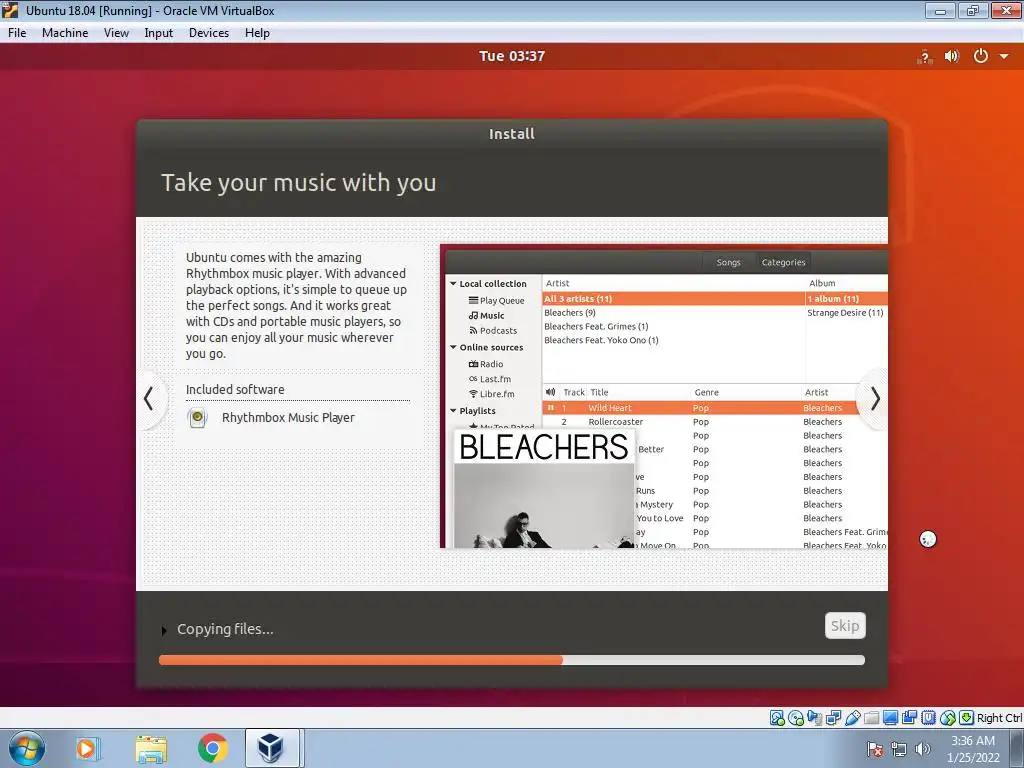Click the Bleachers Feat. Yoko Ono (1) row
1024x768 pixels.
(x=673, y=340)
